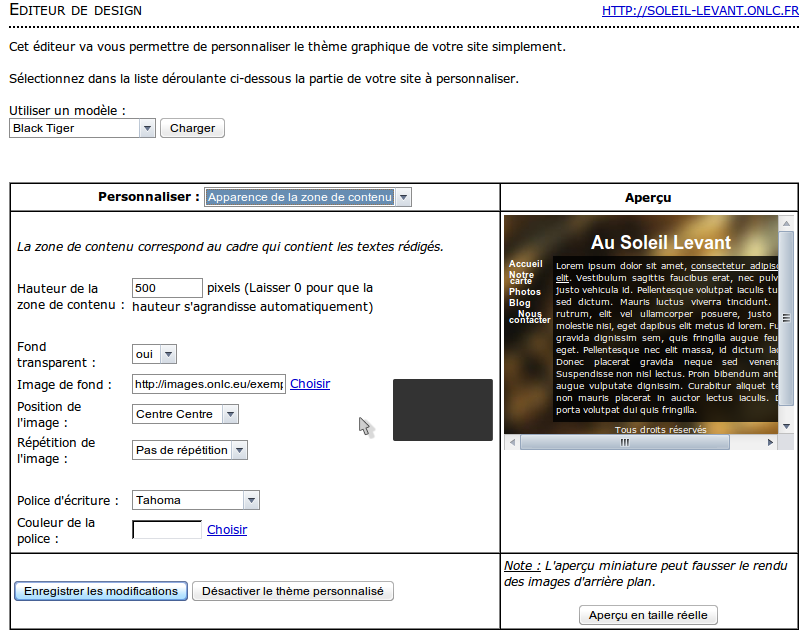Click preview scroll down arrow
This screenshot has width=804, height=637.
pyautogui.click(x=786, y=427)
